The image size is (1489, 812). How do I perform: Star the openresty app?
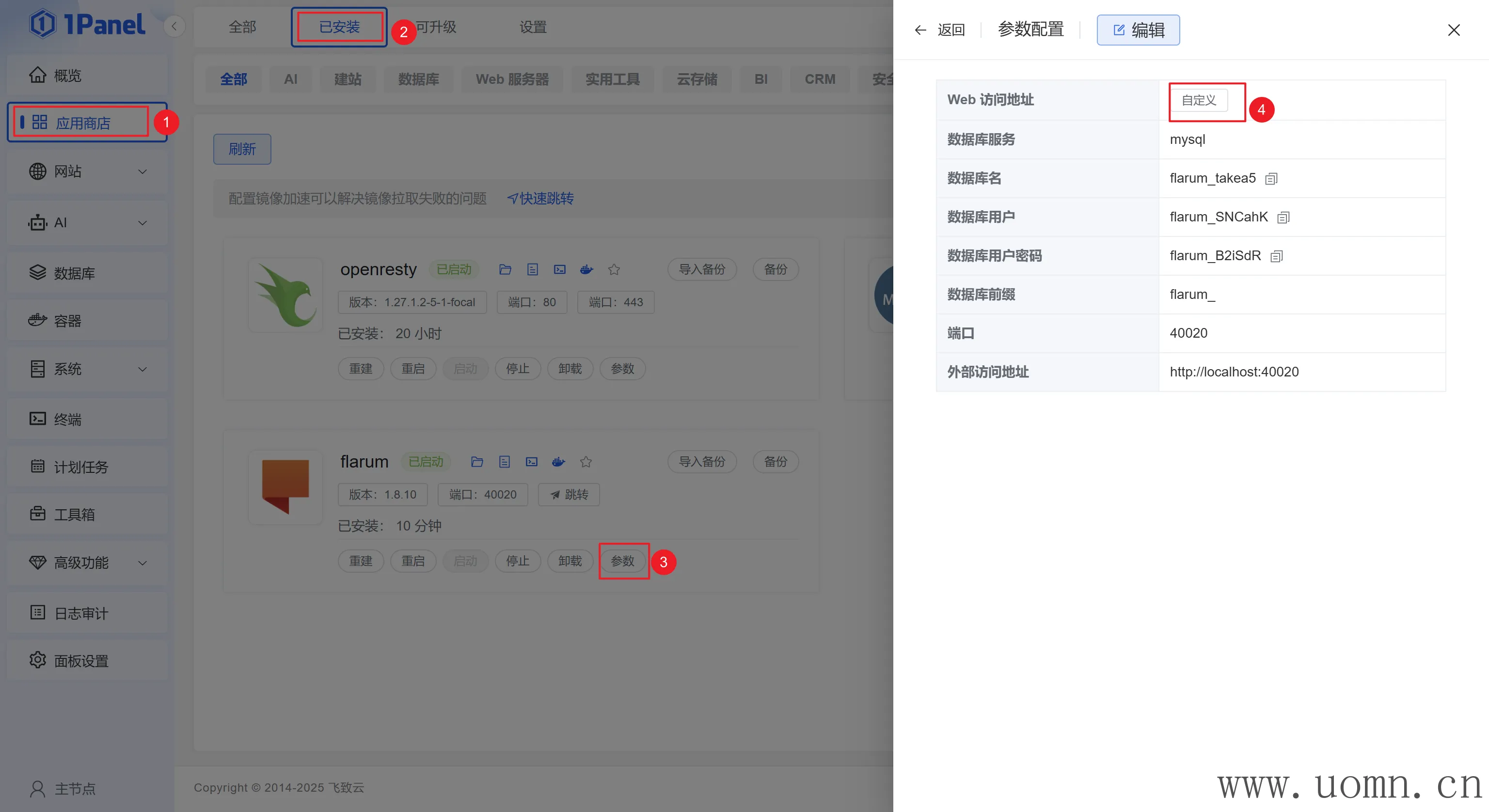614,269
